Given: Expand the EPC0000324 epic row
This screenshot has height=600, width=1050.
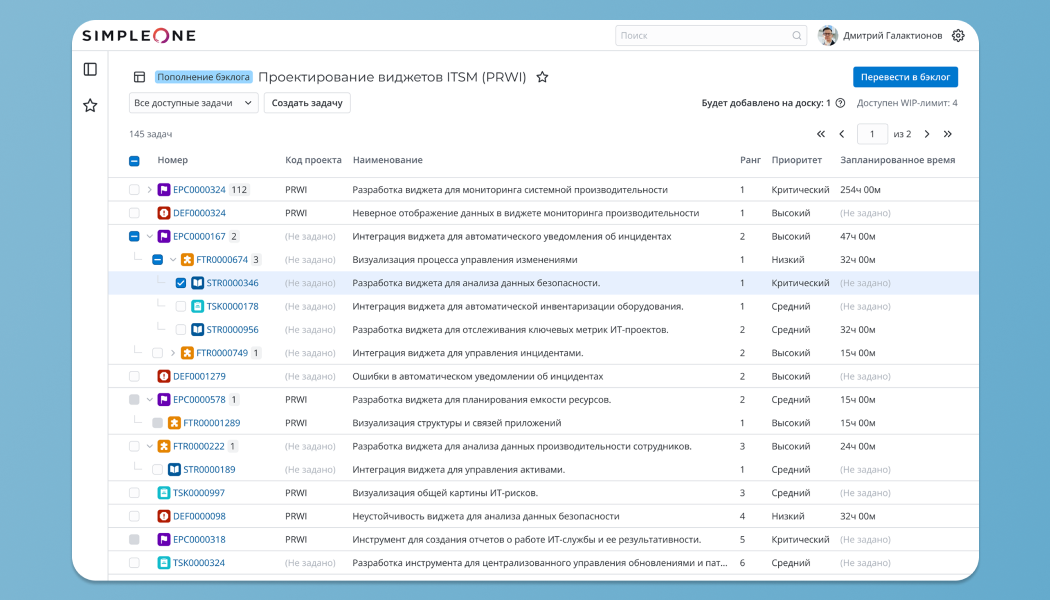Looking at the screenshot, I should [x=150, y=190].
